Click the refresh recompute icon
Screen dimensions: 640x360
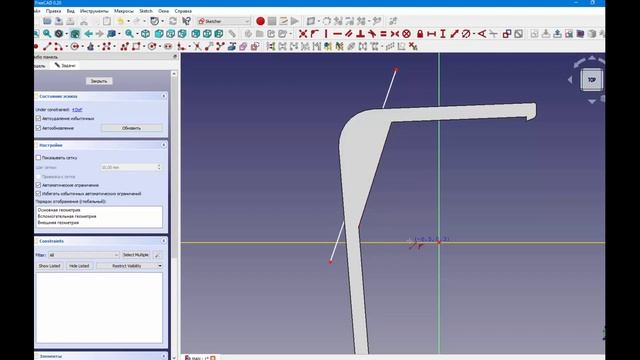click(173, 21)
